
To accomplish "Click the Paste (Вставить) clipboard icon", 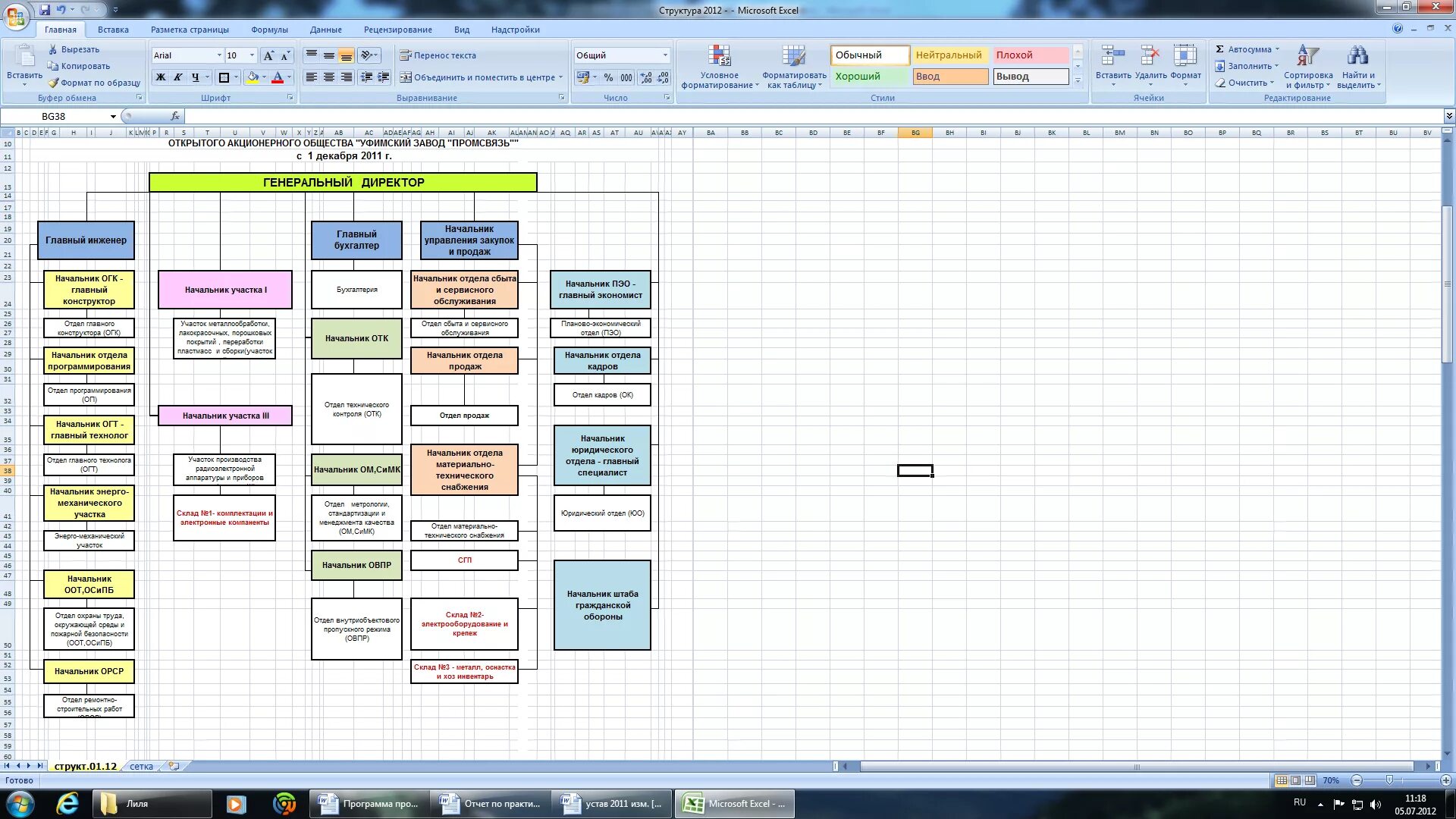I will pos(24,57).
